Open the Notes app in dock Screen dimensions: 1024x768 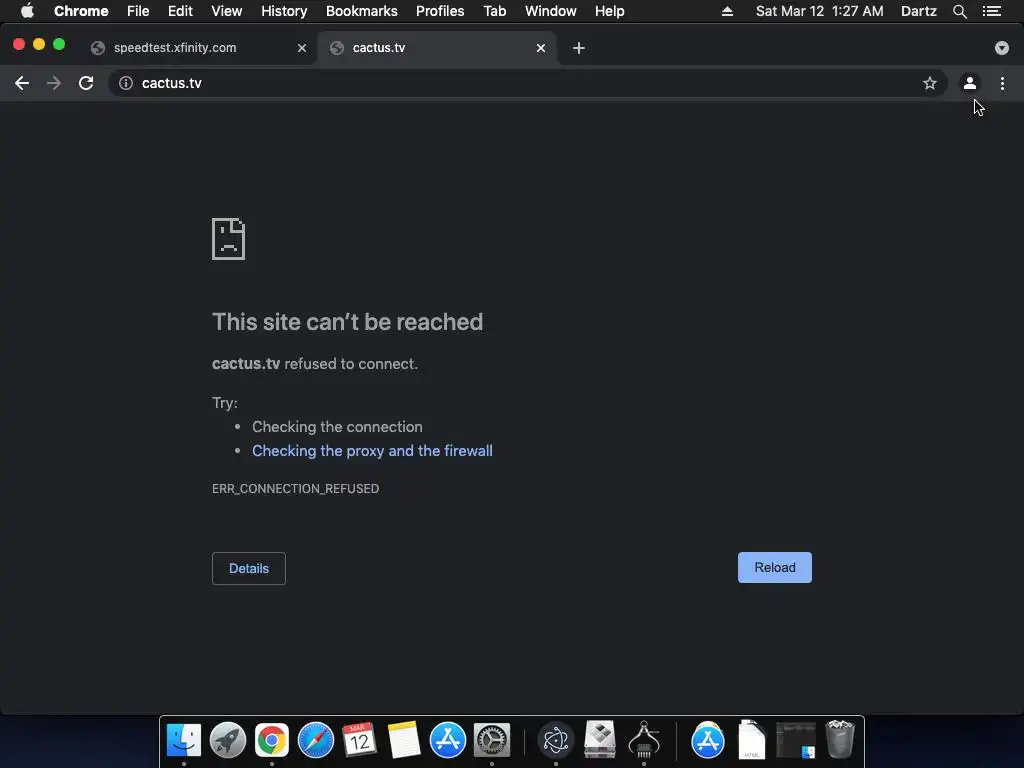[x=404, y=740]
